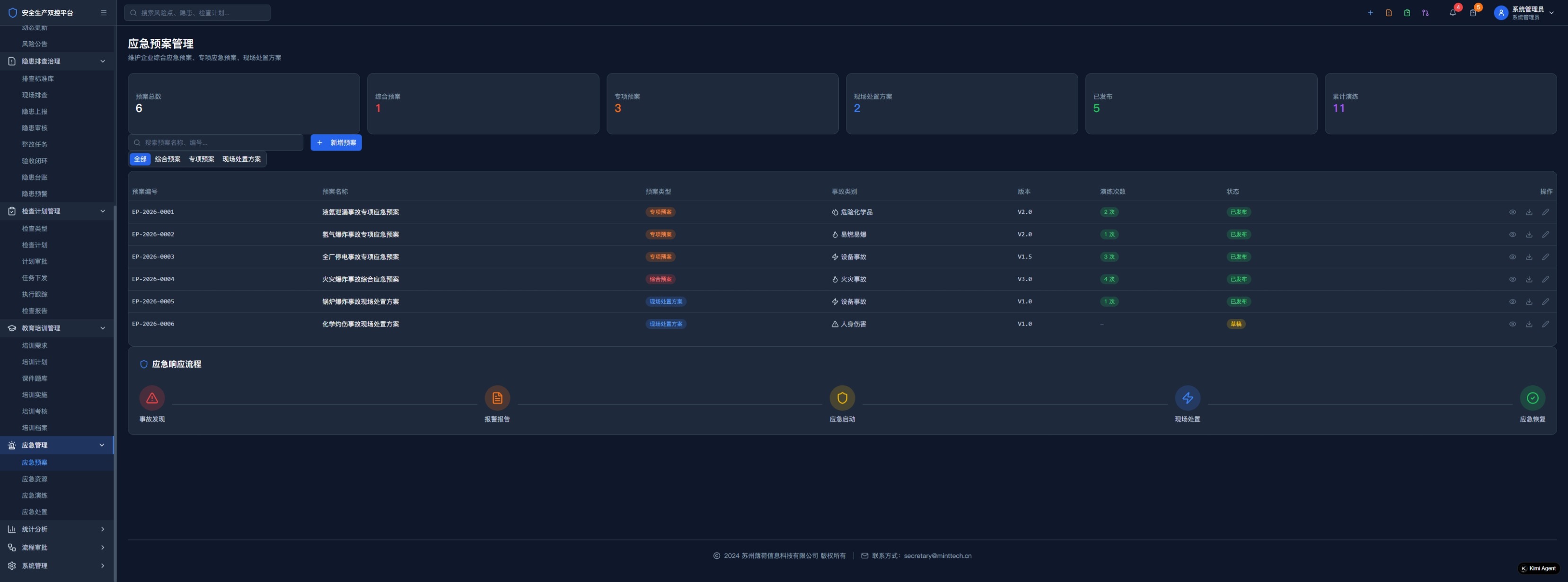
Task: Switch to the 专项预案 filter tab
Action: [x=201, y=159]
